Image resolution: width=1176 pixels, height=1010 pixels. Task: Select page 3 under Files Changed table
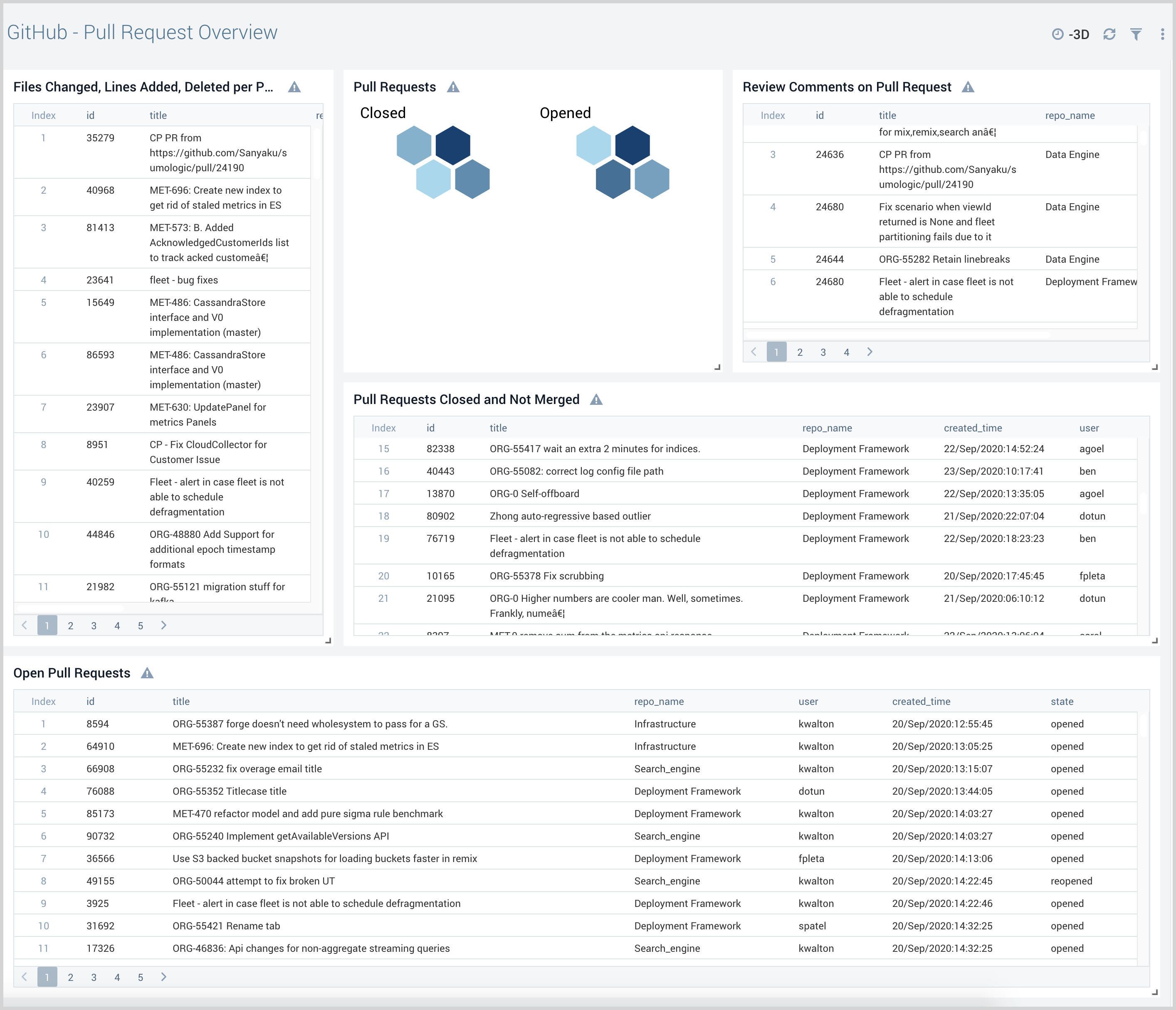tap(94, 625)
